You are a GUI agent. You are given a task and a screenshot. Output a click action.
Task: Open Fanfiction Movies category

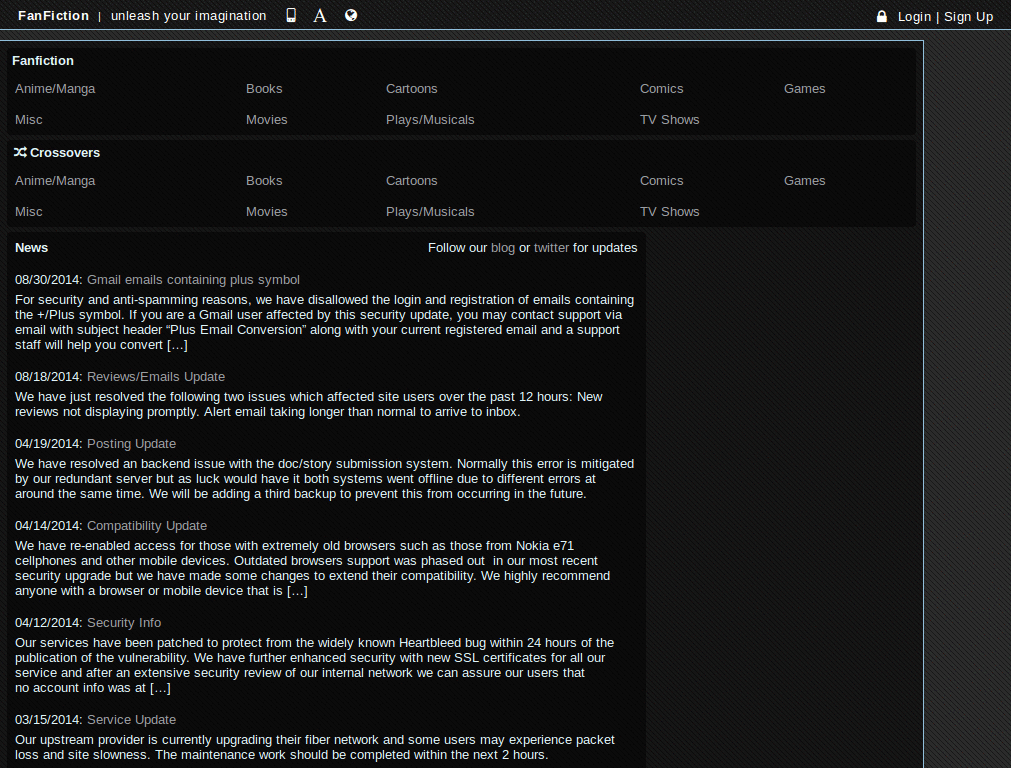click(x=266, y=120)
